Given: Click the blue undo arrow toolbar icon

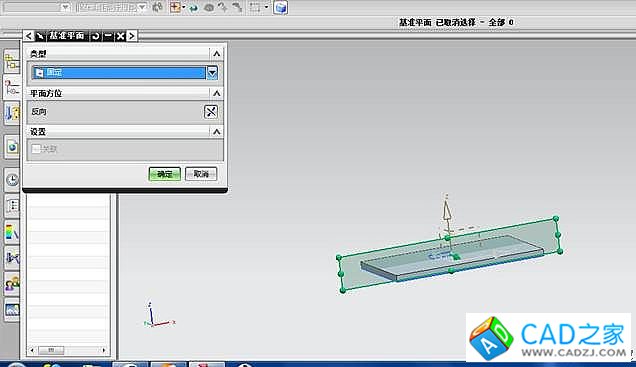Looking at the screenshot, I should (193, 8).
